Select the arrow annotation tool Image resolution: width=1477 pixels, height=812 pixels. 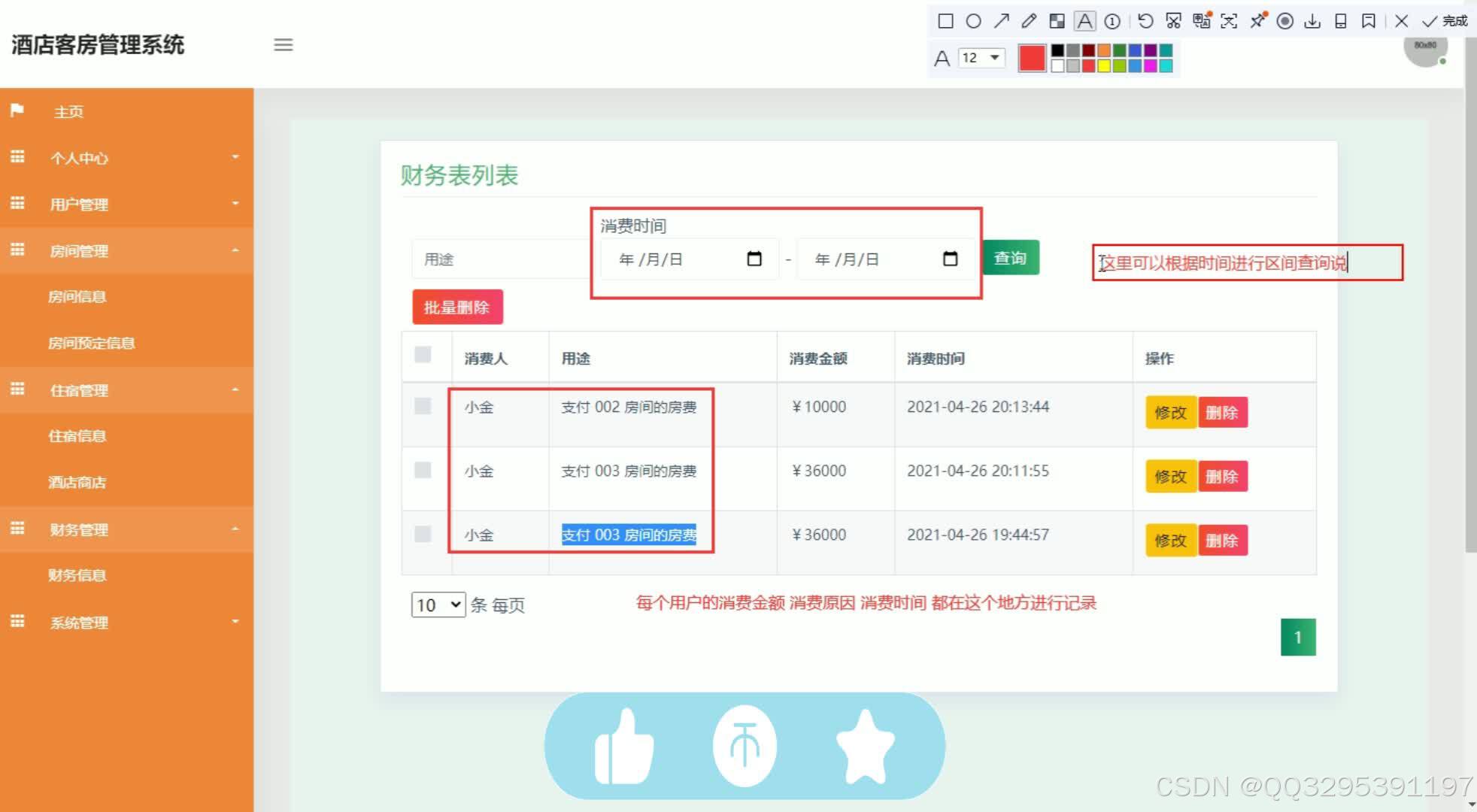1001,21
